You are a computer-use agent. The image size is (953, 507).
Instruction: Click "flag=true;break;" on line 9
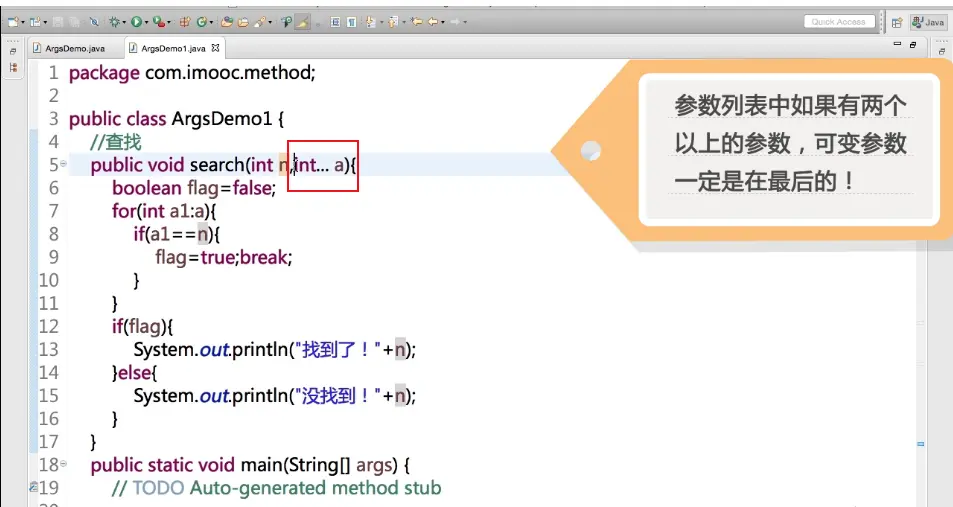pyautogui.click(x=224, y=257)
